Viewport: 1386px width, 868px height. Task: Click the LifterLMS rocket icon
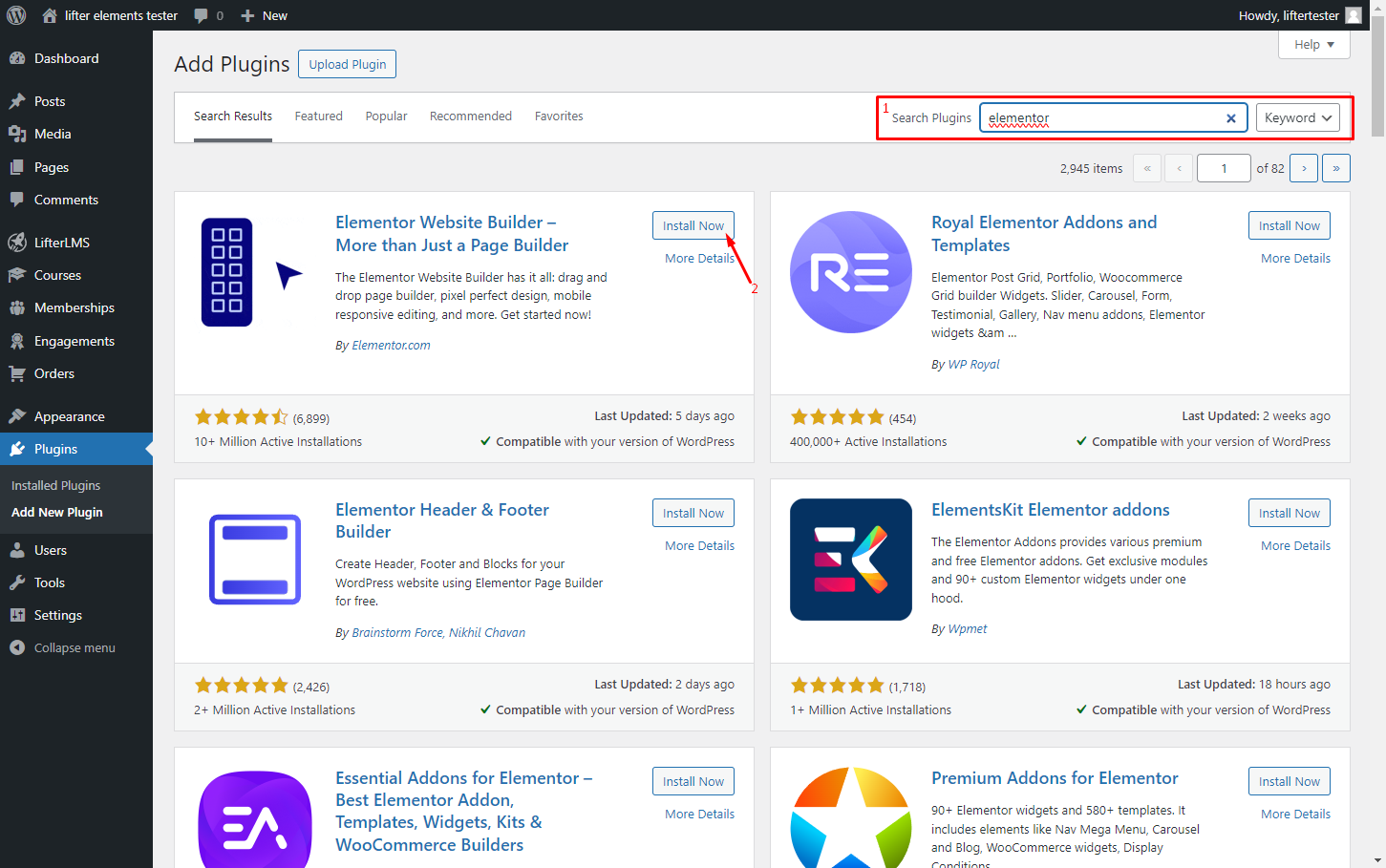[17, 243]
